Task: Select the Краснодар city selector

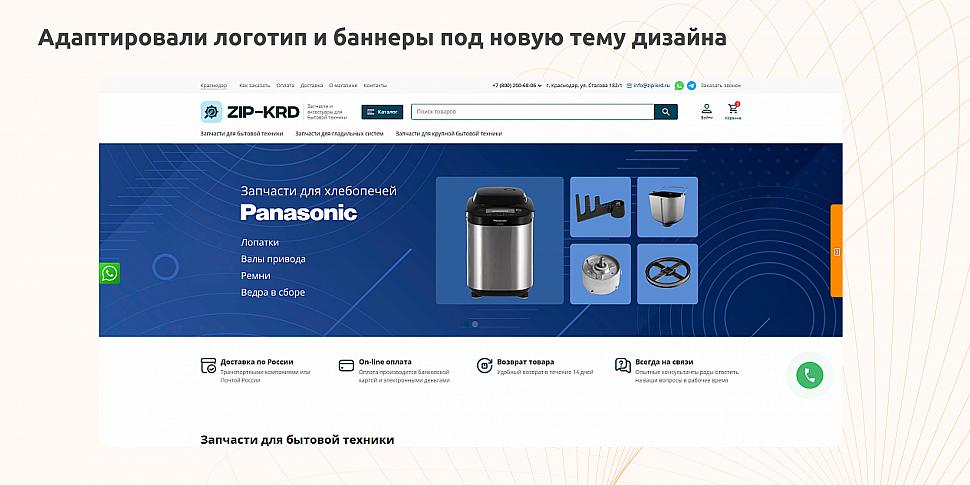Action: point(213,85)
